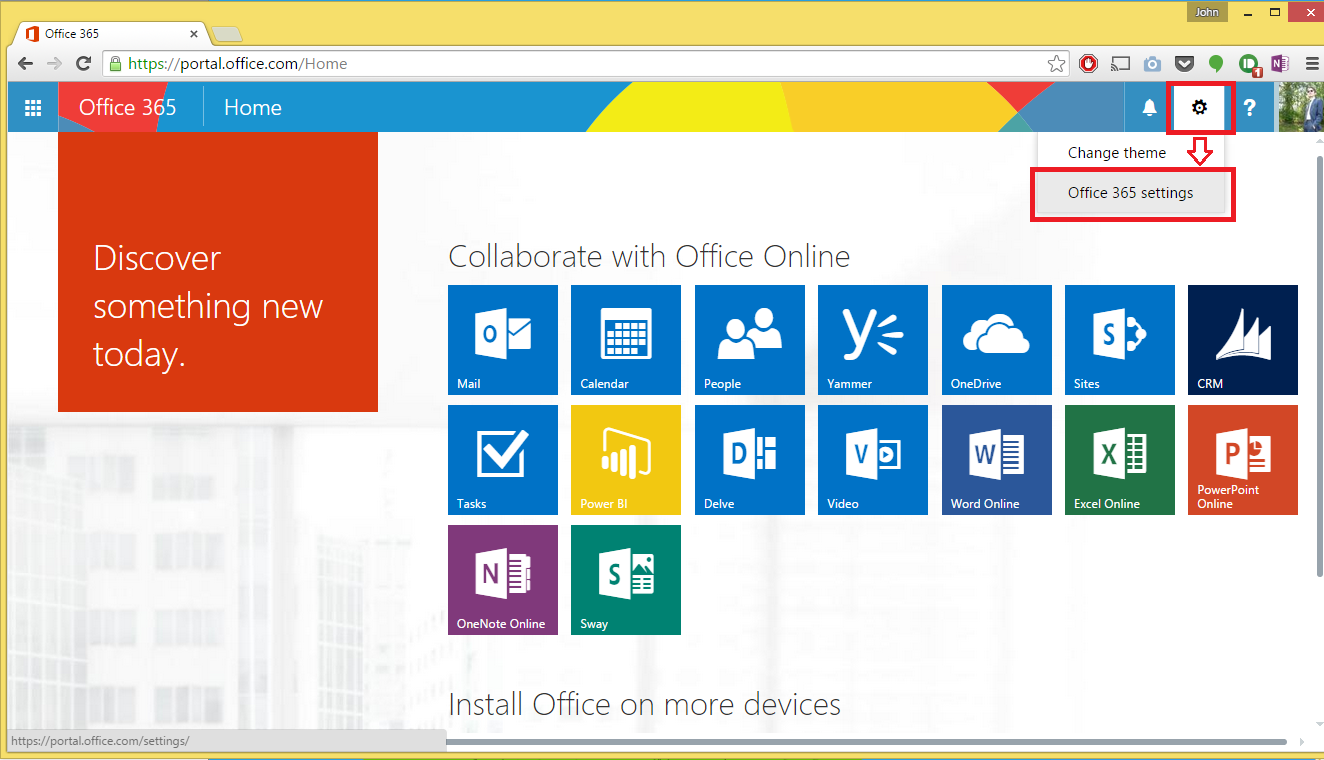Open the settings gear menu
The image size is (1324, 760).
coord(1199,107)
